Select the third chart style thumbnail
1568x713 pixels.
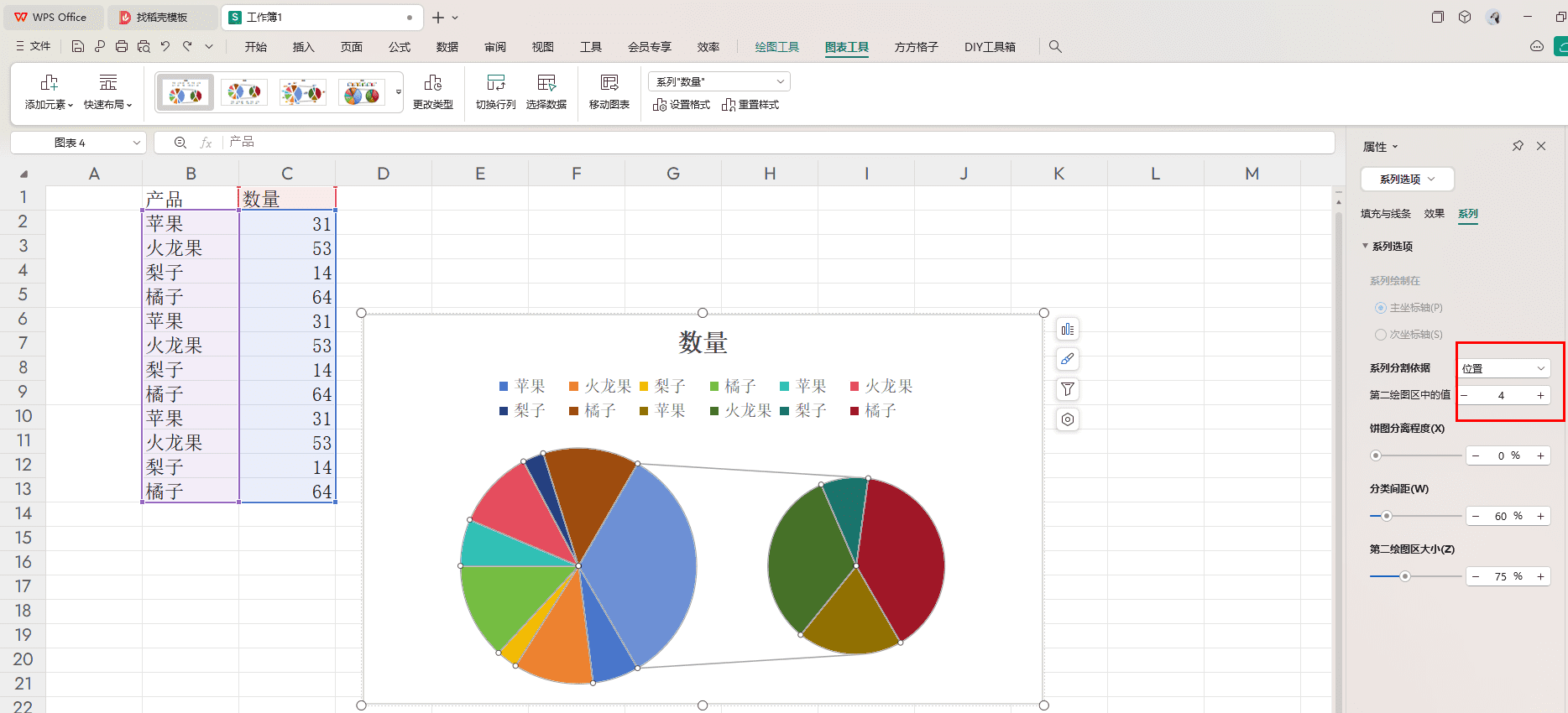303,92
